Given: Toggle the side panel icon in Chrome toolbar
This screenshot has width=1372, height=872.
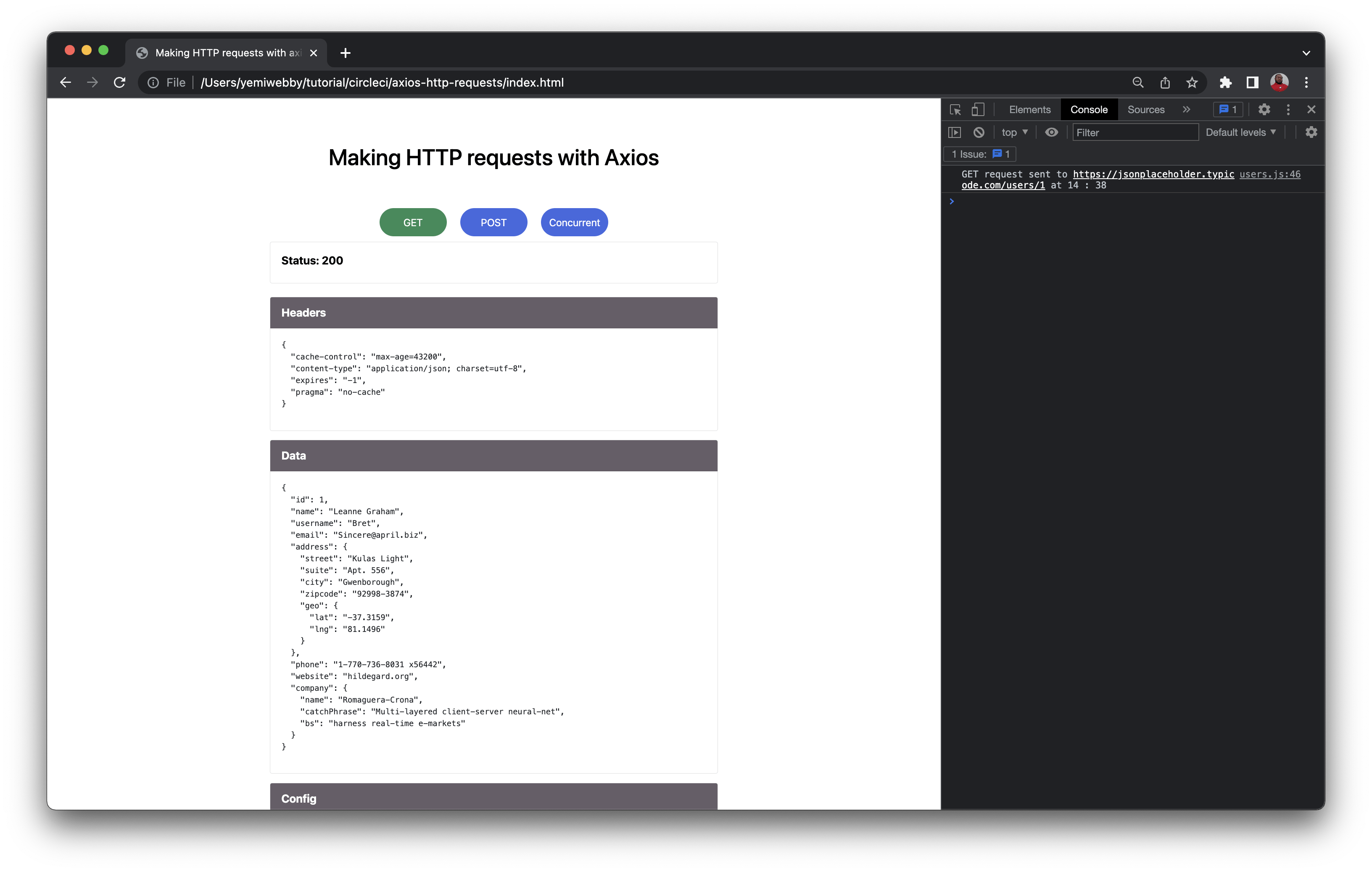Looking at the screenshot, I should 1251,83.
